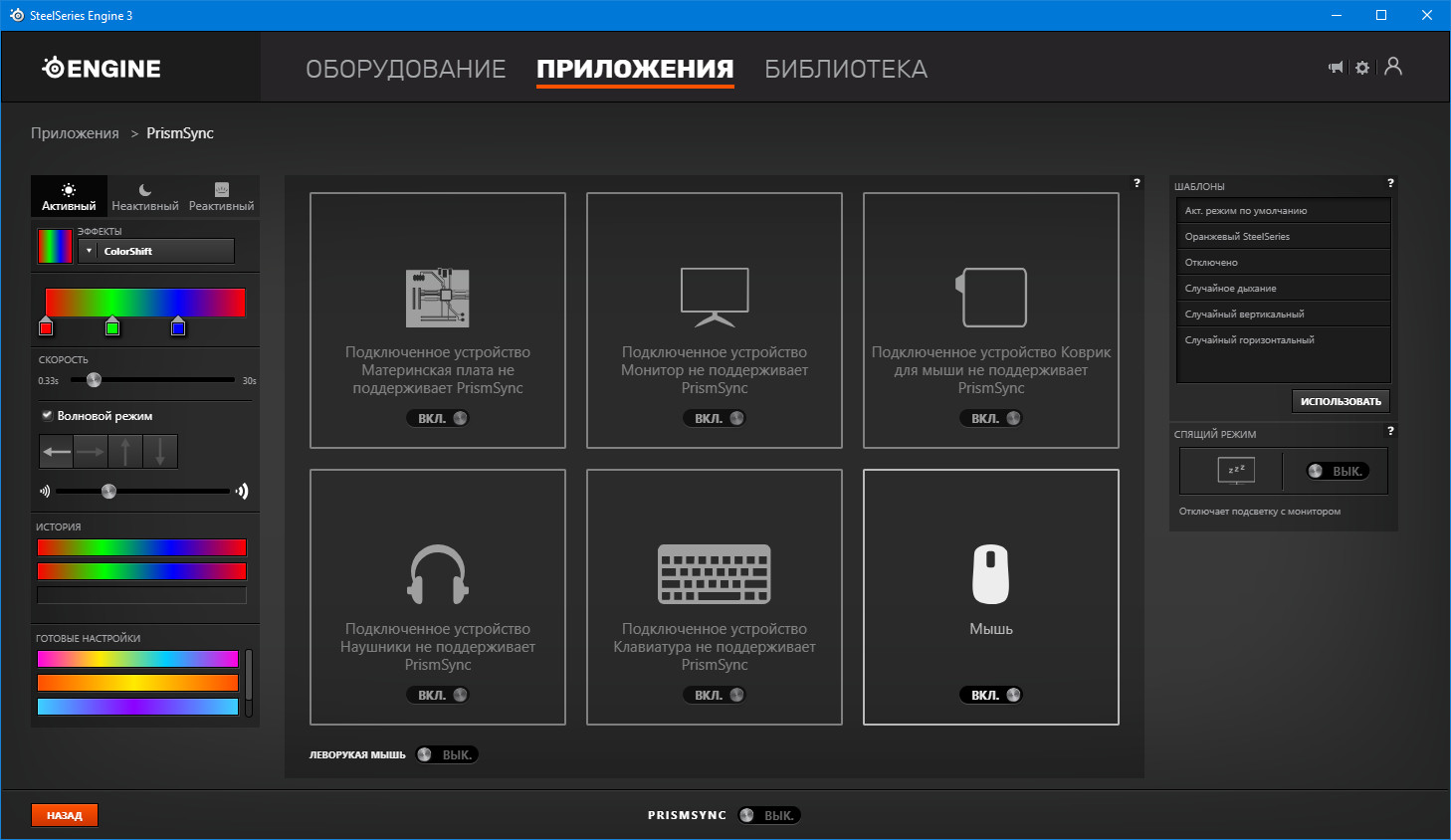Open the ColorShift effects dropdown

coord(156,251)
